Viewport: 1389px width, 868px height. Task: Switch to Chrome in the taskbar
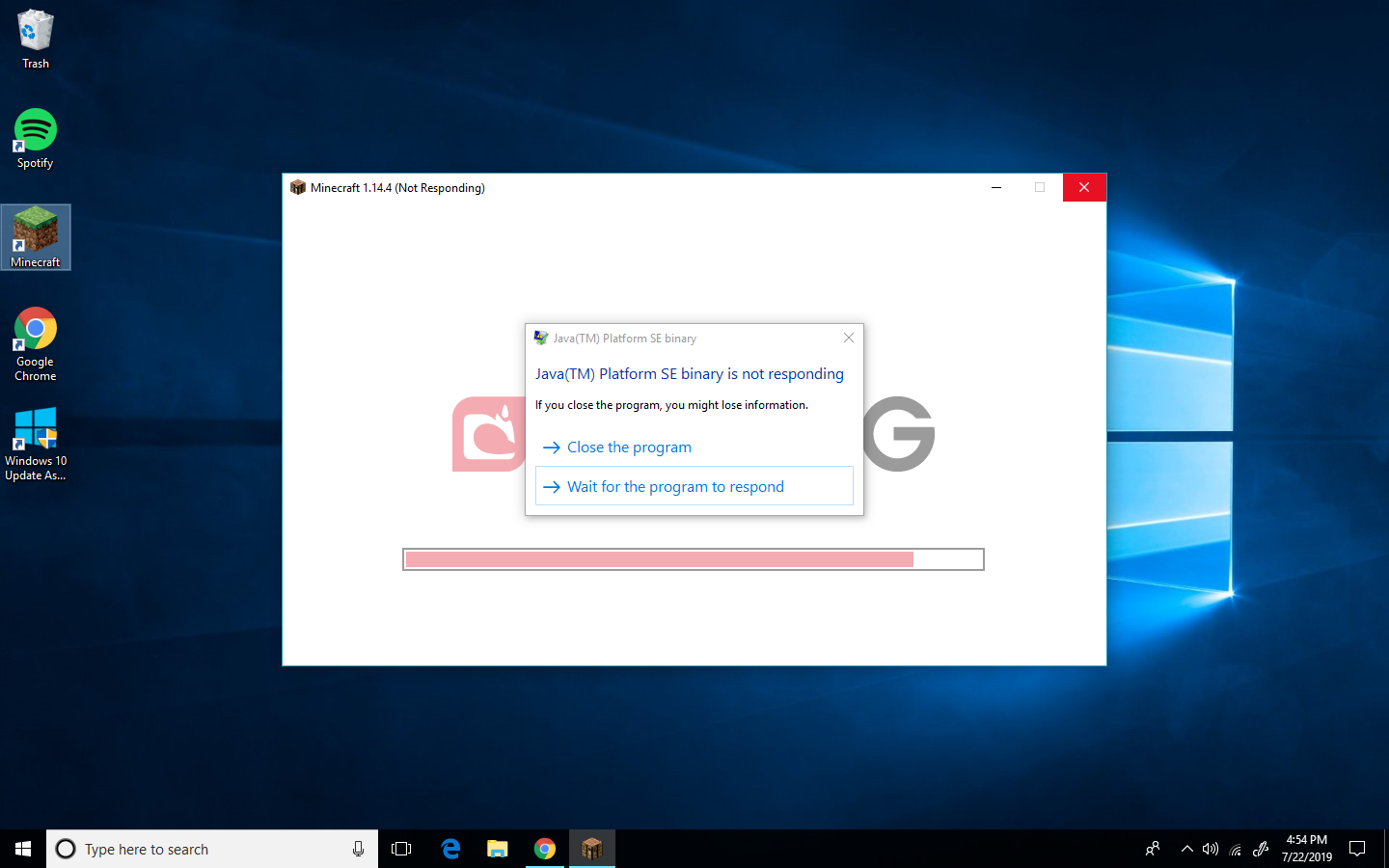click(545, 849)
